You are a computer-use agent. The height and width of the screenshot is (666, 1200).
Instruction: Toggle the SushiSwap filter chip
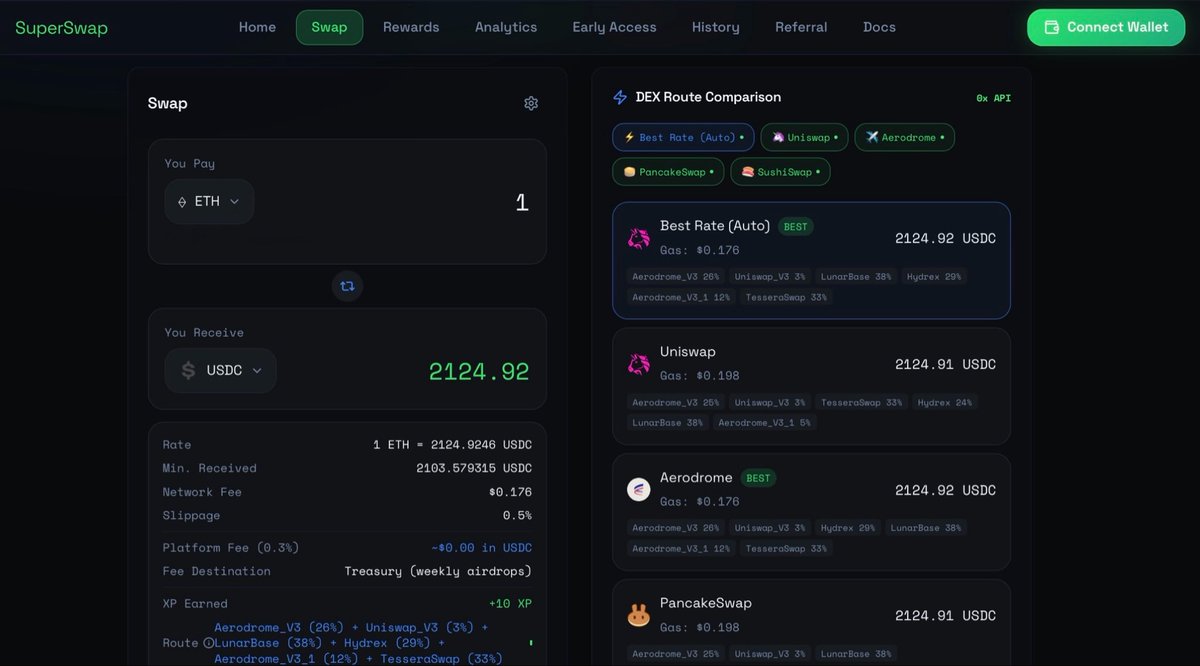tap(780, 172)
